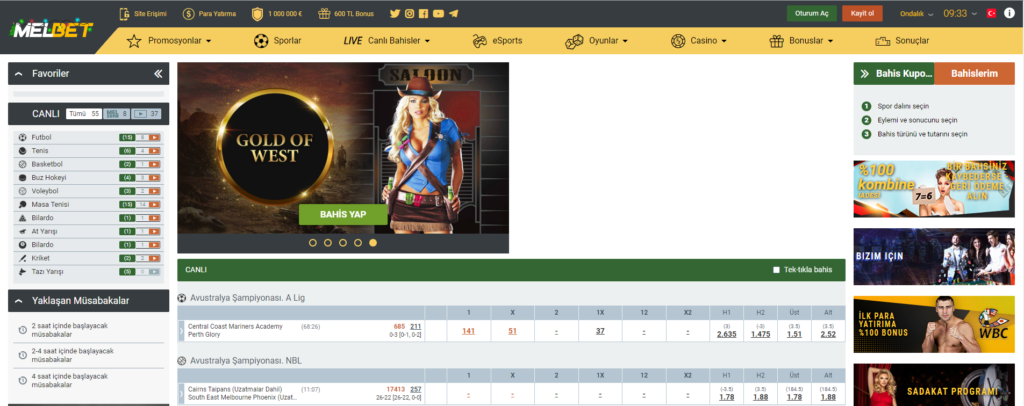The image size is (1024, 406).
Task: Open the Instagram social icon
Action: pos(410,14)
